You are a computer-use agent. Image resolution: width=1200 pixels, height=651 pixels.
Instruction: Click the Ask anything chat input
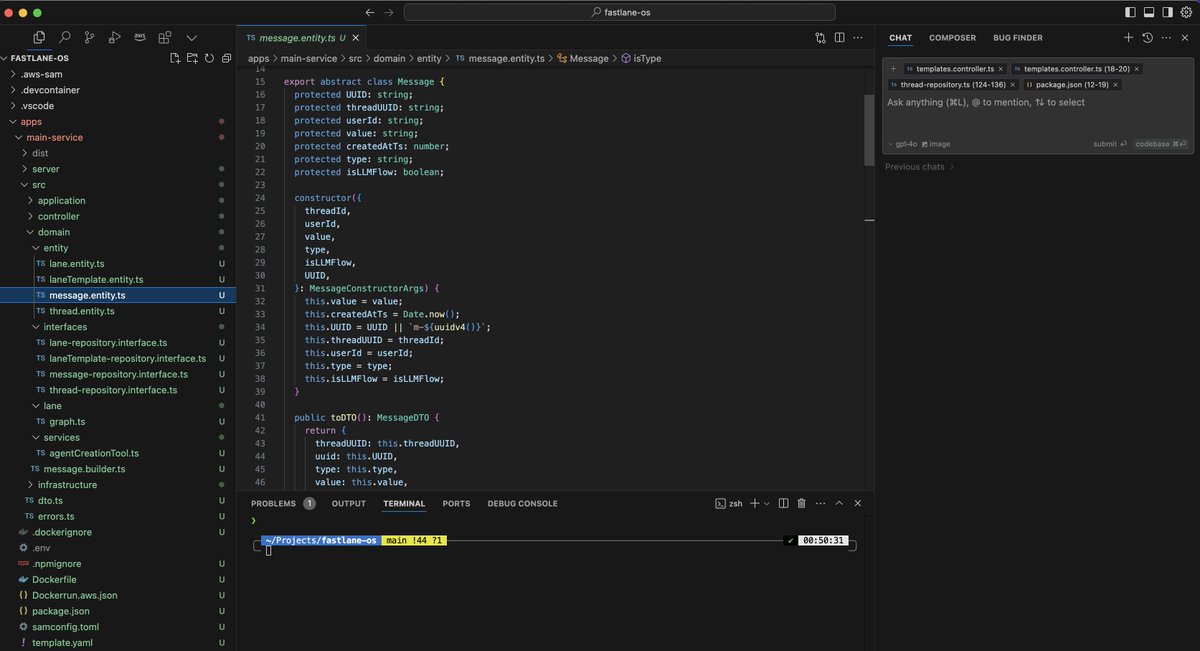[1037, 102]
